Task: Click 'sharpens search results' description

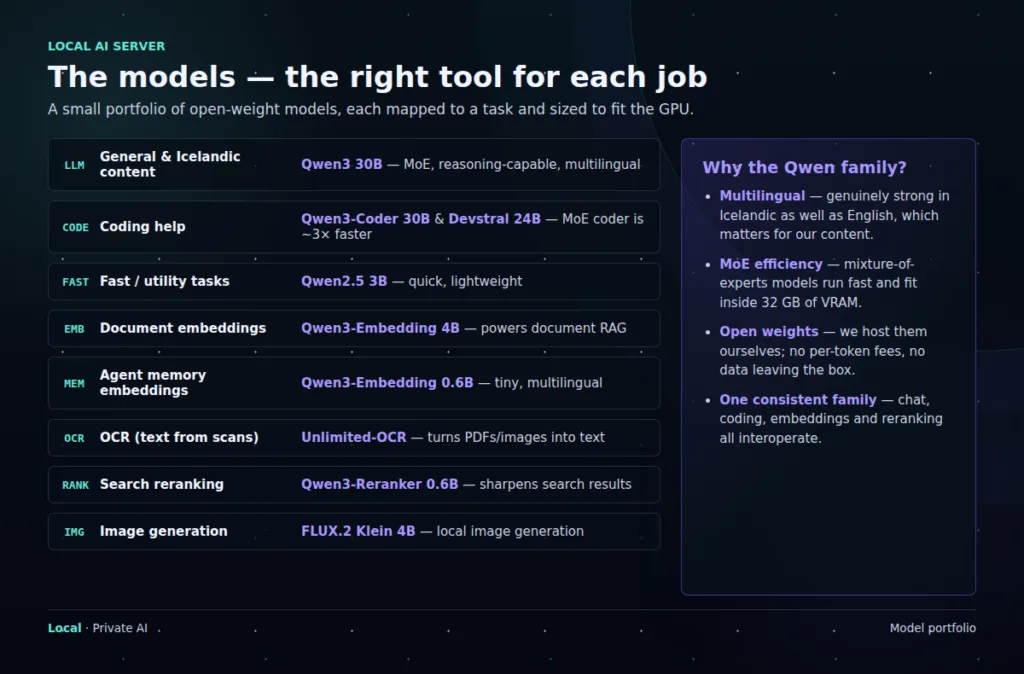Action: point(555,485)
